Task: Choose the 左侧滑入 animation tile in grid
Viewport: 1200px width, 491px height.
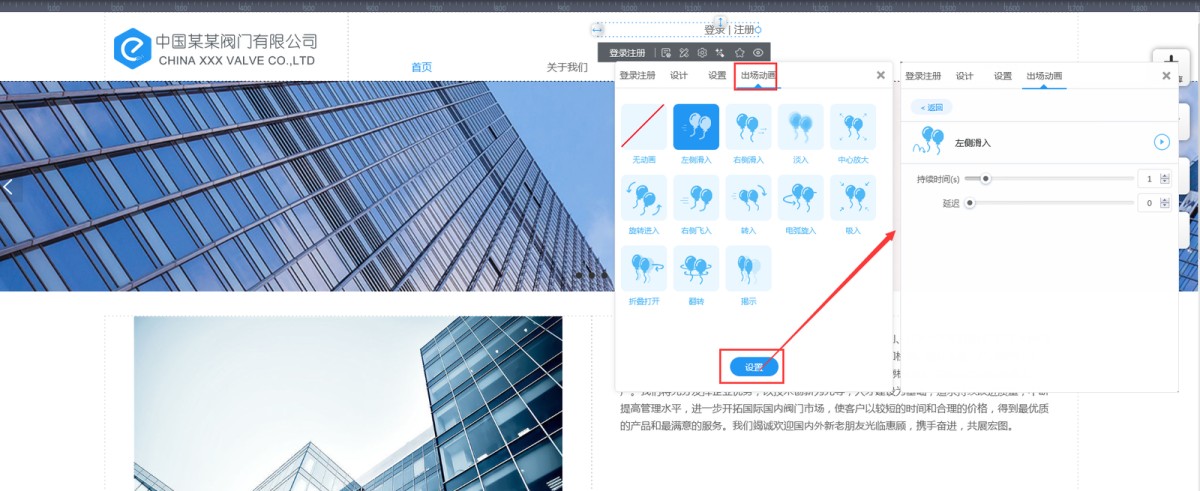Action: 696,127
